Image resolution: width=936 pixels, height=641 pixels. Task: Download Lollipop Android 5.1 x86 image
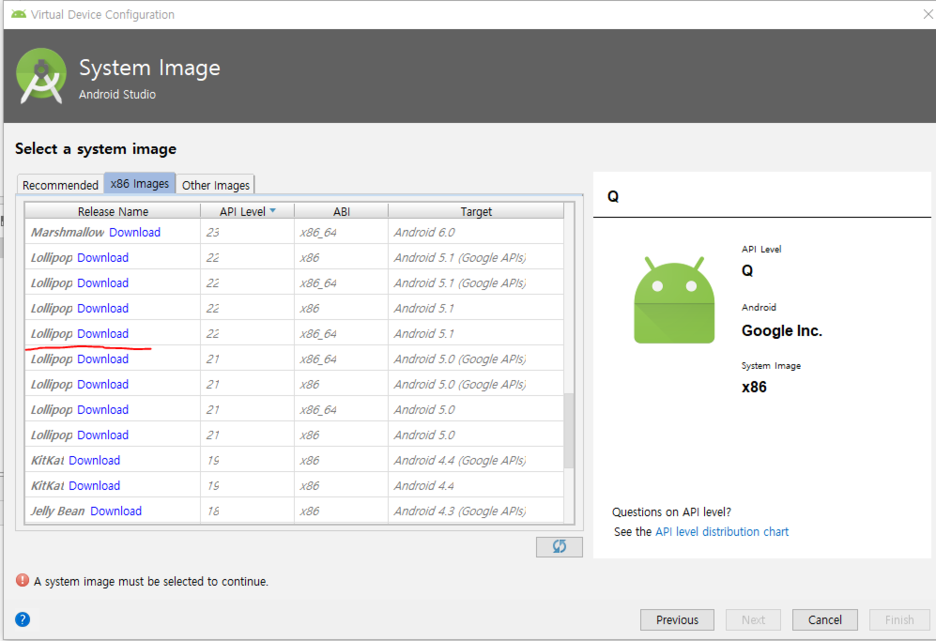tap(103, 309)
